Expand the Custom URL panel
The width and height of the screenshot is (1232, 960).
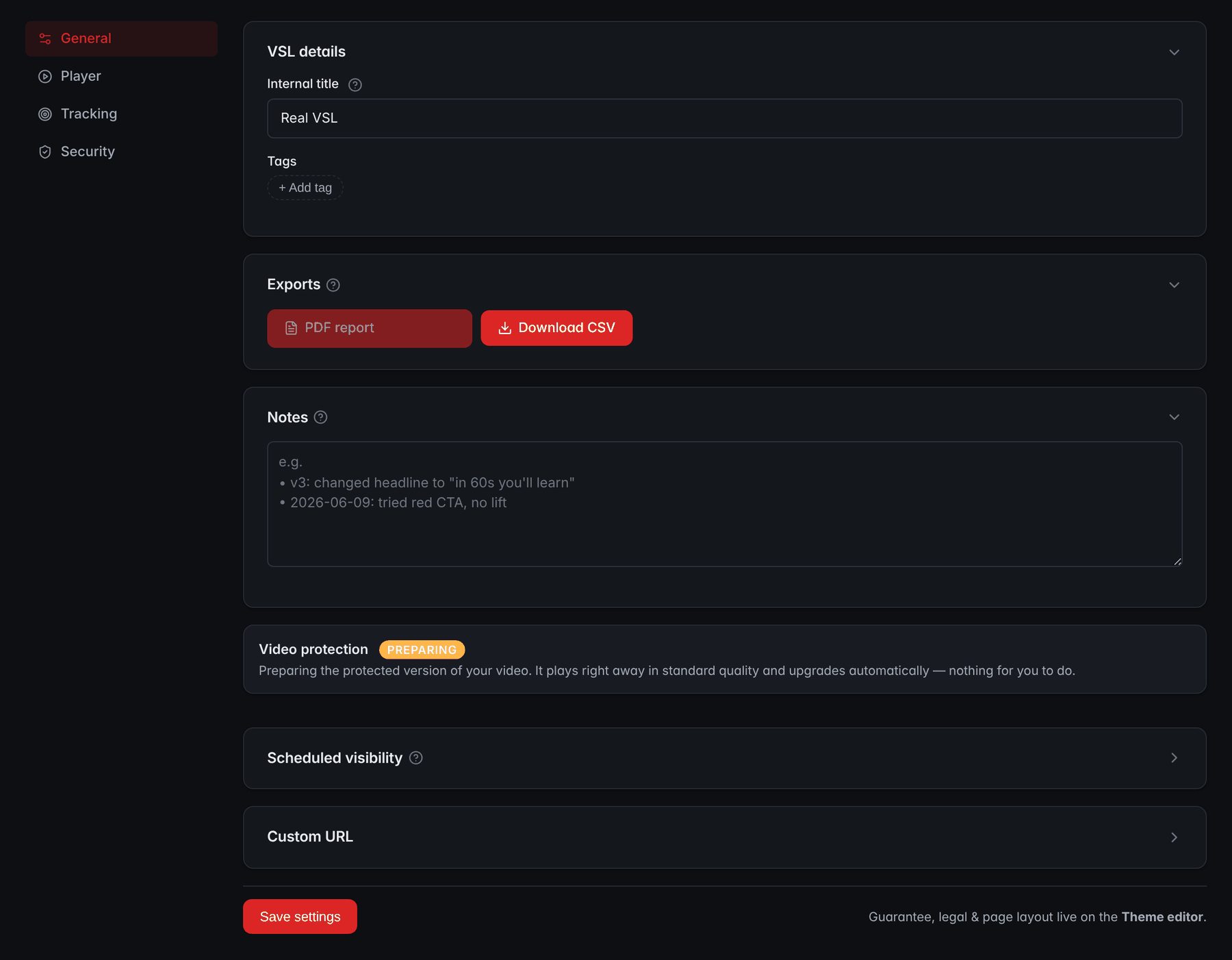(1174, 837)
